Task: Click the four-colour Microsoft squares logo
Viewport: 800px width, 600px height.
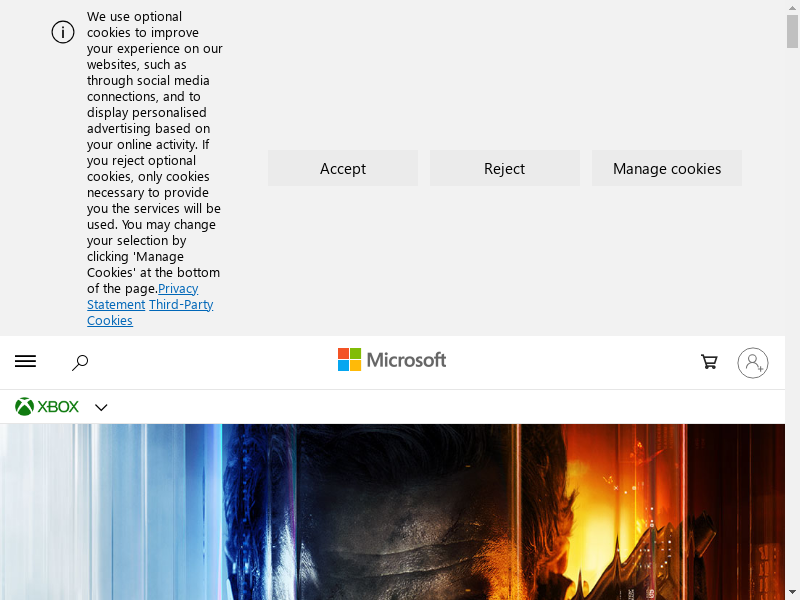Action: pos(349,360)
